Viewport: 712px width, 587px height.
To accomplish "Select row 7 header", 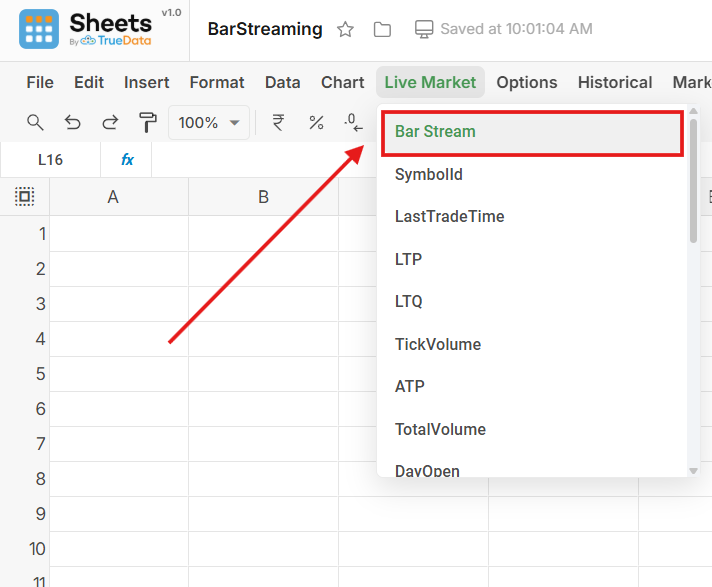I will [x=25, y=444].
